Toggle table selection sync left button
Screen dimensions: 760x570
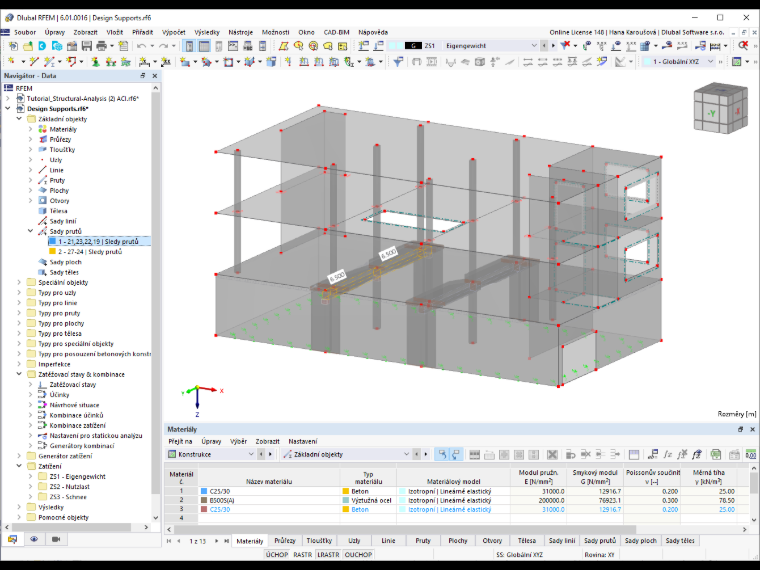click(442, 454)
